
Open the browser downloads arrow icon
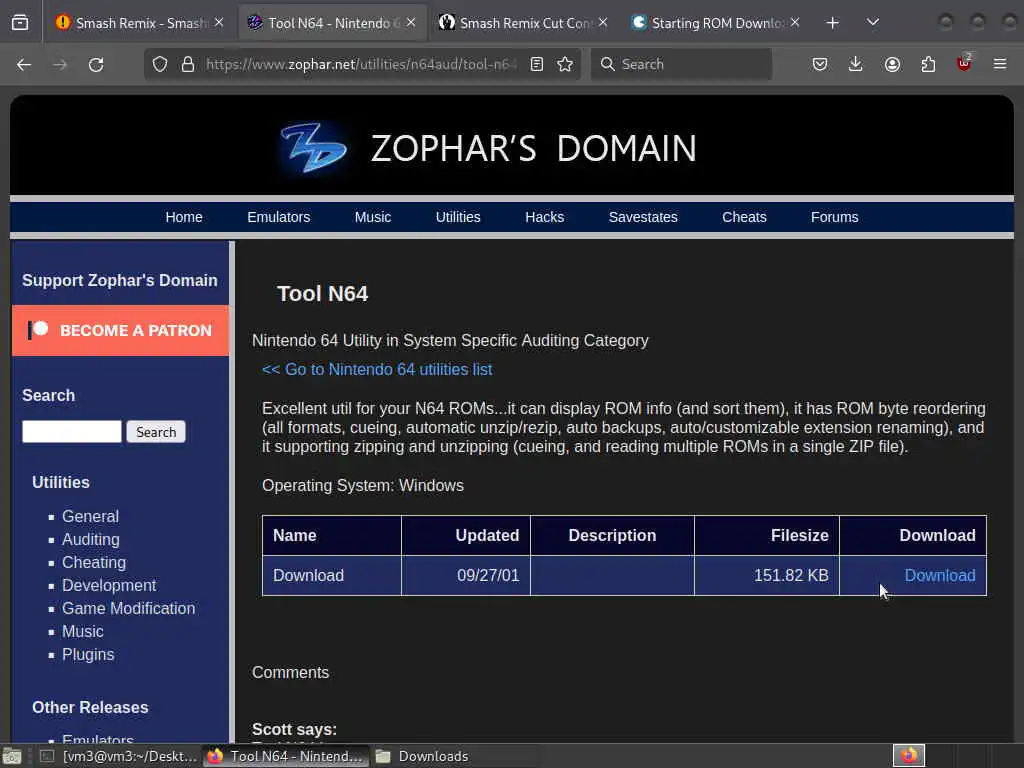(x=856, y=64)
